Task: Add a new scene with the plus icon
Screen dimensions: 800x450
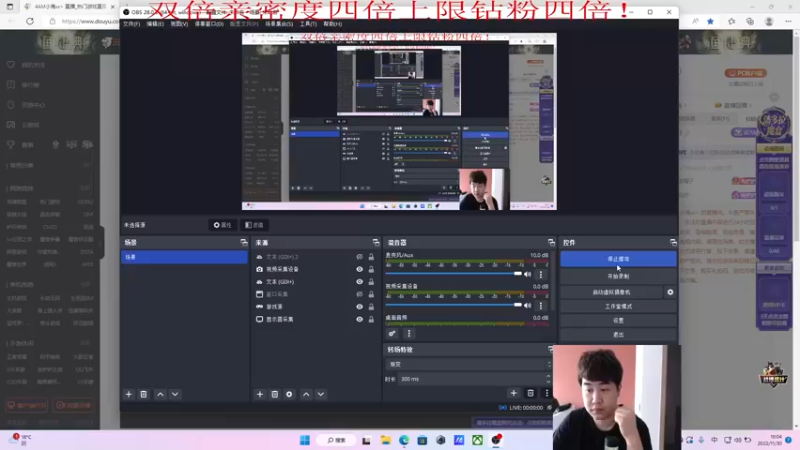Action: (129, 394)
